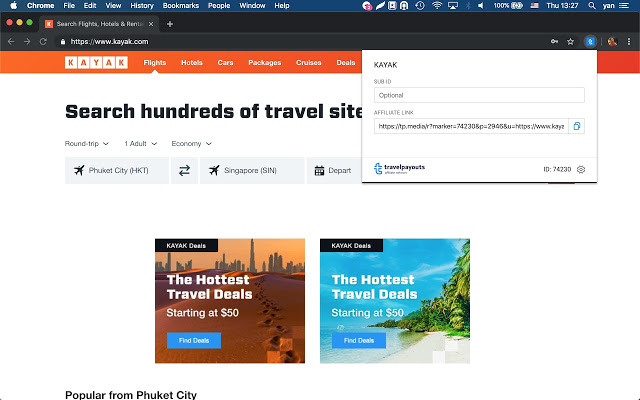The width and height of the screenshot is (640, 400).
Task: Click the affiliate link text field
Action: coord(471,126)
